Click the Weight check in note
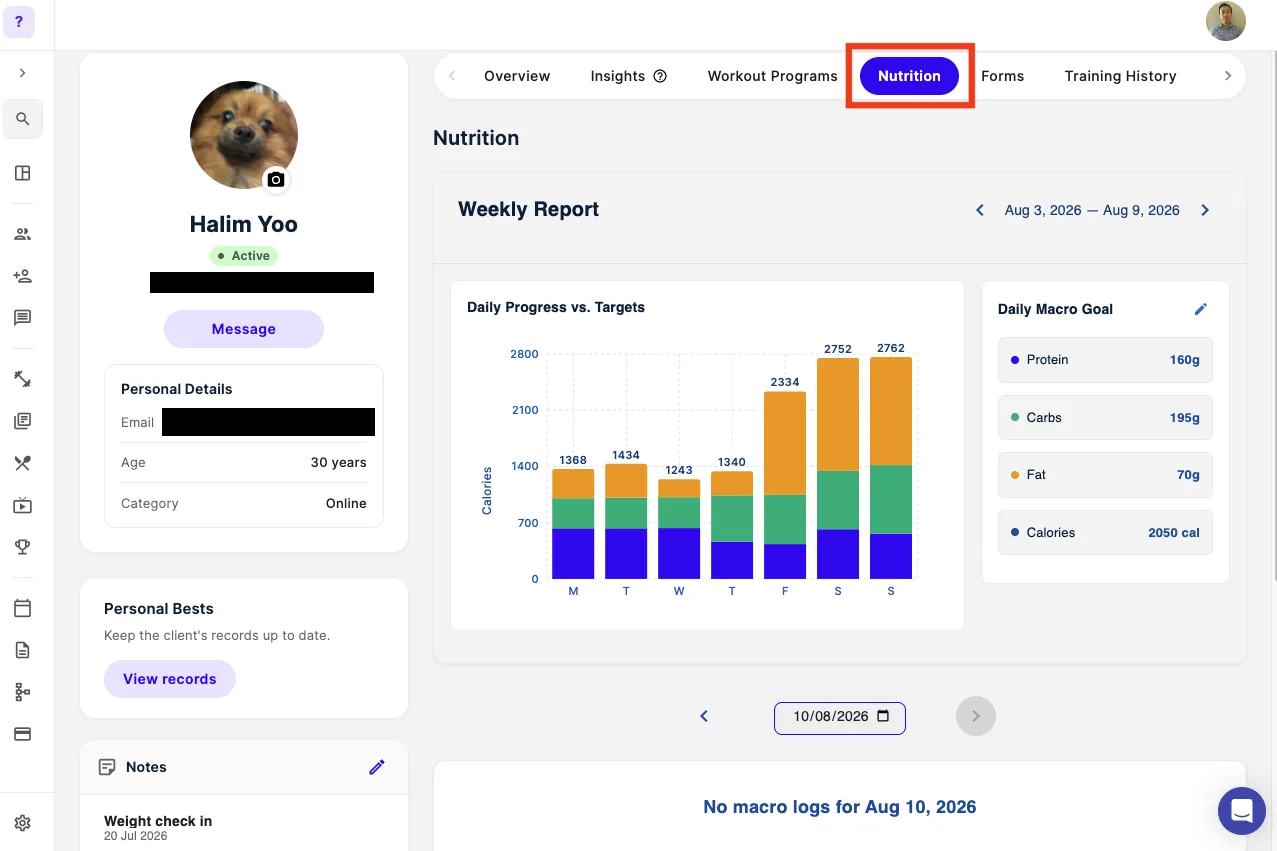This screenshot has height=851, width=1277. point(158,821)
